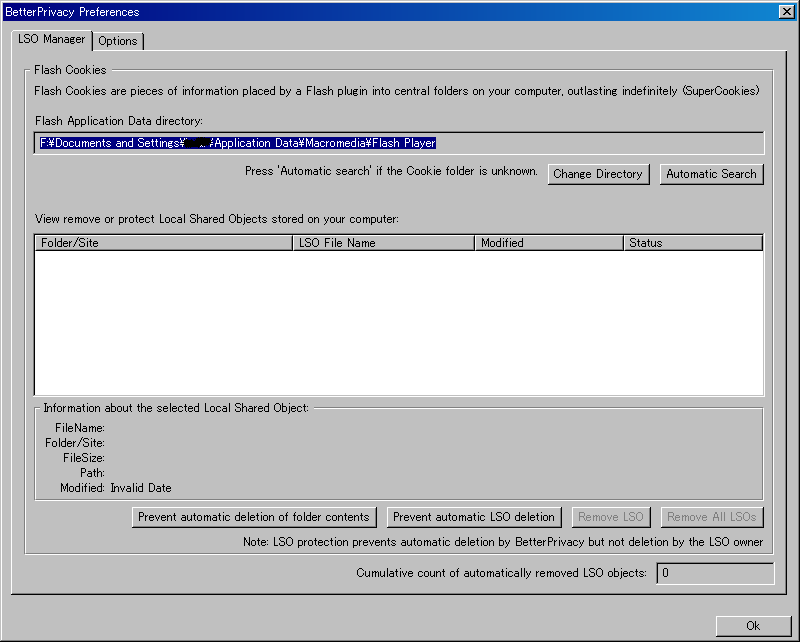Select the cumulative removed LSO count field
The height and width of the screenshot is (642, 800).
pos(714,574)
